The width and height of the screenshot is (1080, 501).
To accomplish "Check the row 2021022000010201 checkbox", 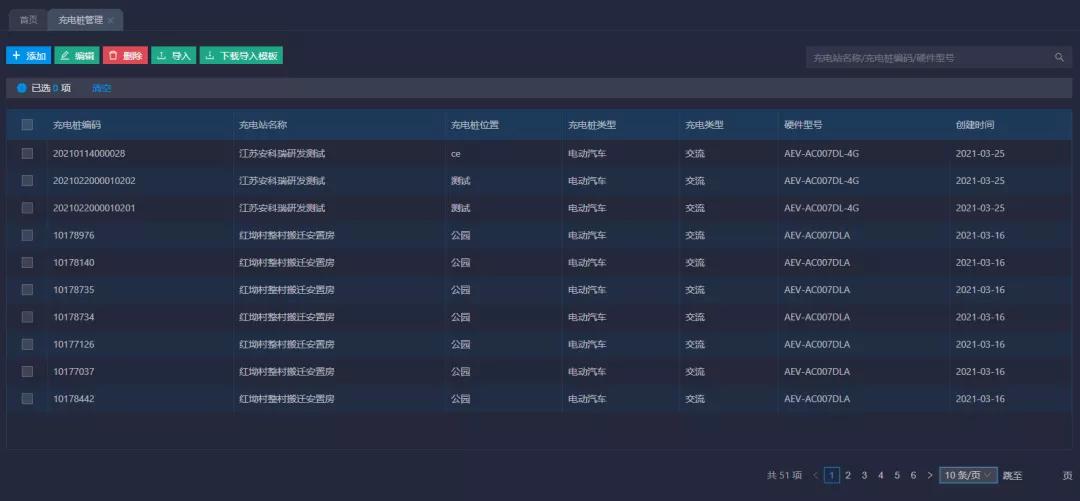I will [27, 208].
